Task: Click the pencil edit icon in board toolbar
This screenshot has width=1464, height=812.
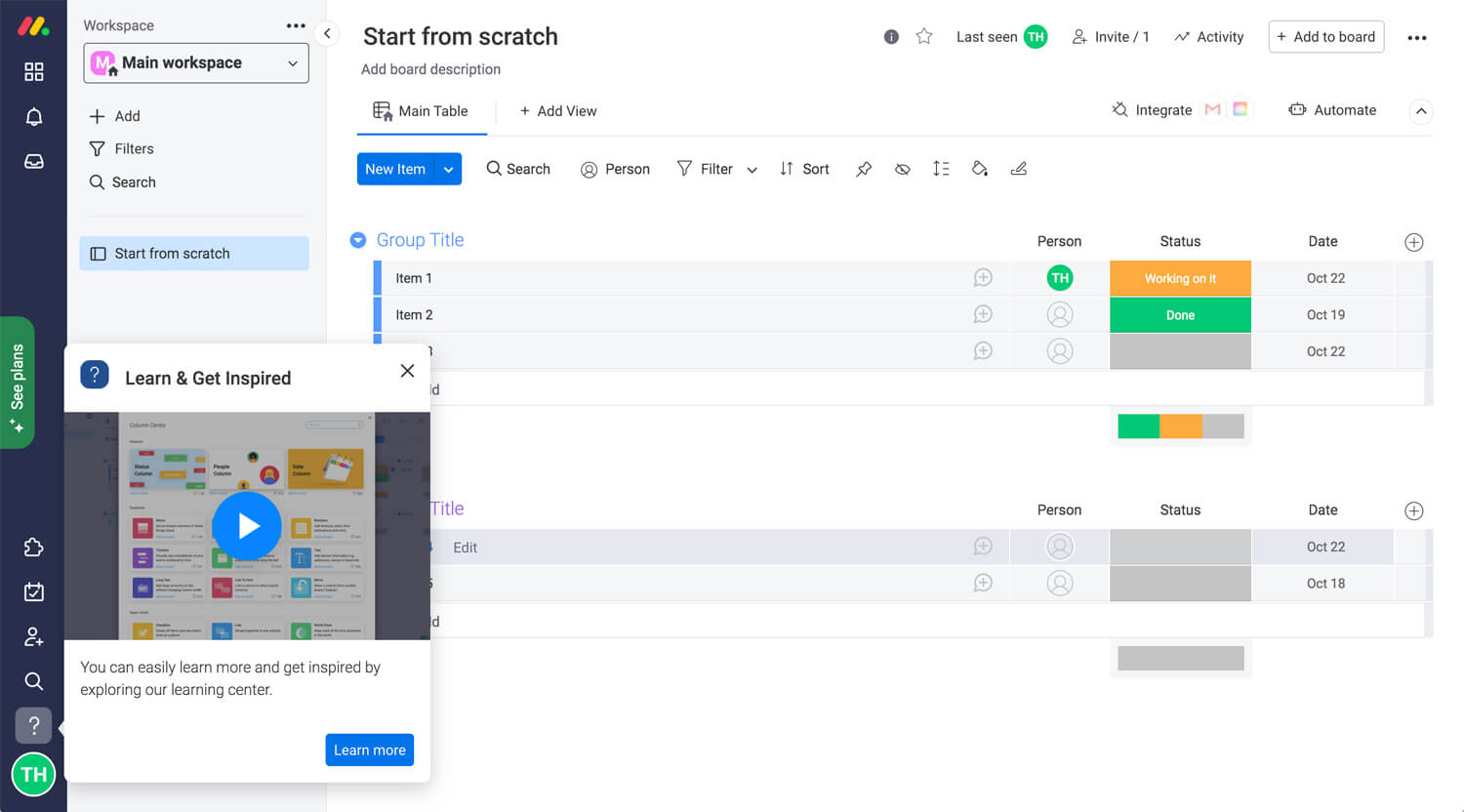Action: [x=1019, y=169]
